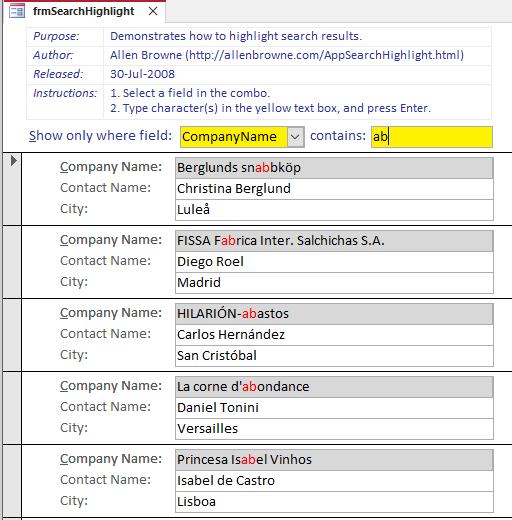Screen dimensions: 512x520
Task: Click contact name Carlos Hernández
Action: point(334,335)
